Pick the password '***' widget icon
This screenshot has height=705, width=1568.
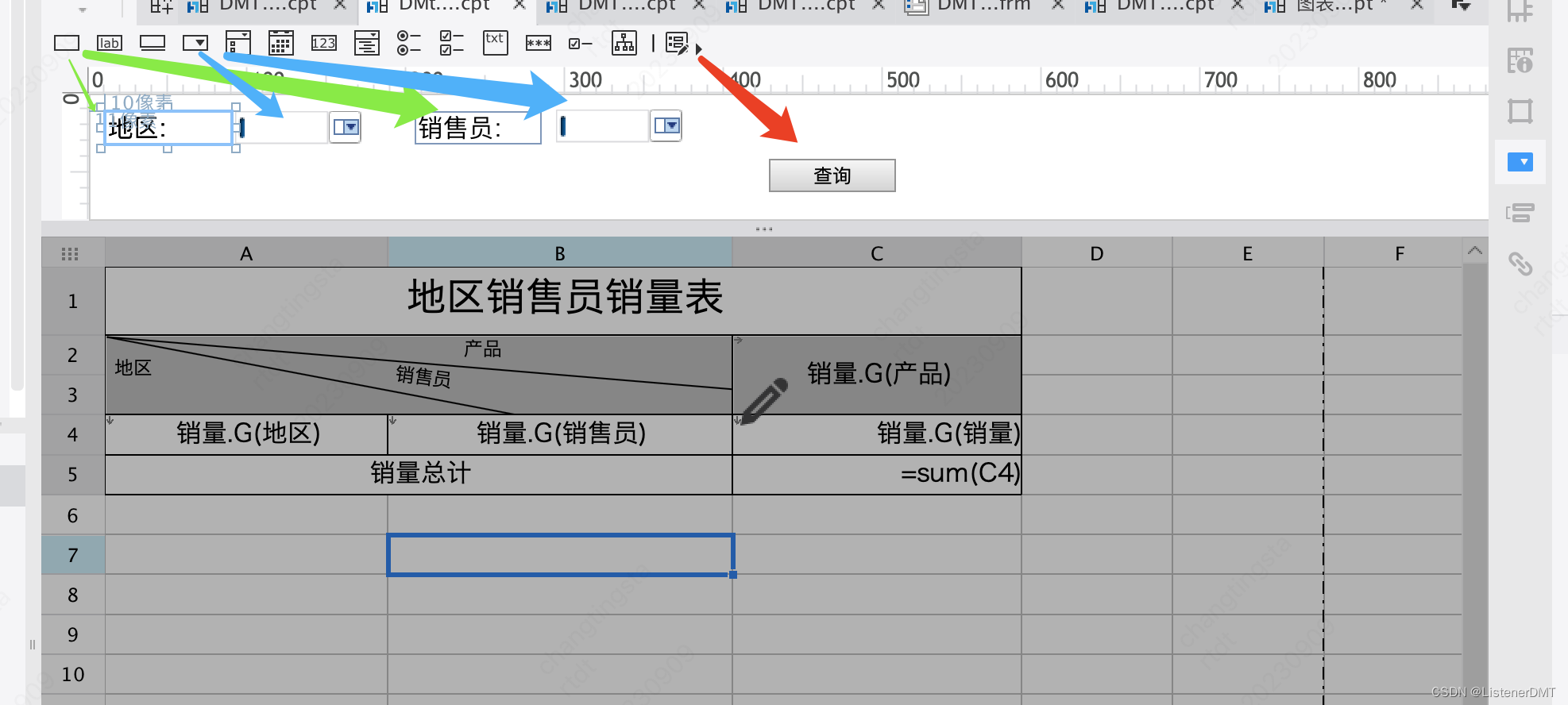[538, 43]
